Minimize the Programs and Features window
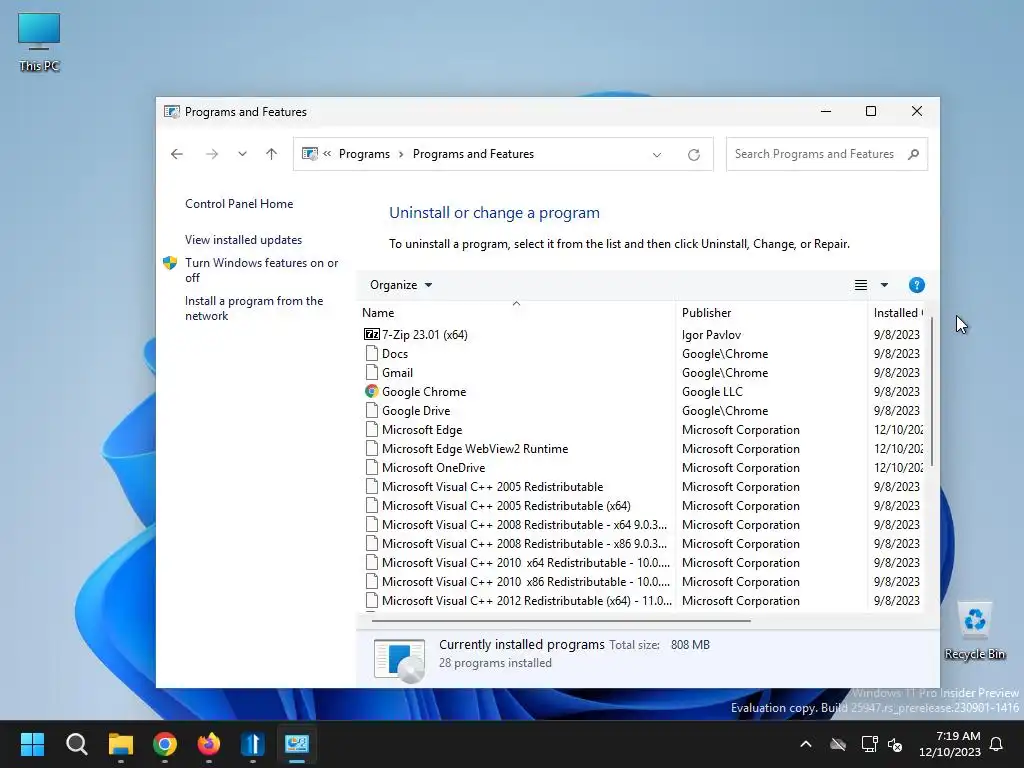1024x768 pixels. click(x=825, y=112)
